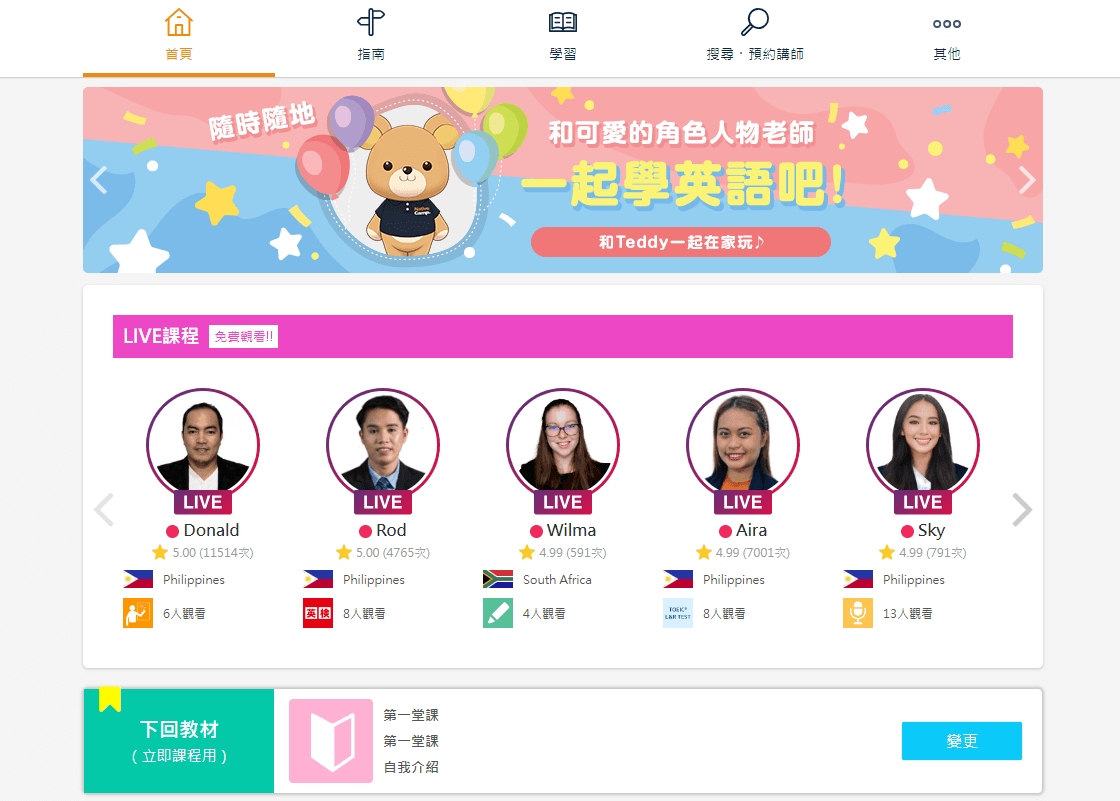Click Aira's TOEIC test icon
Viewport: 1120px width, 801px height.
coord(678,613)
